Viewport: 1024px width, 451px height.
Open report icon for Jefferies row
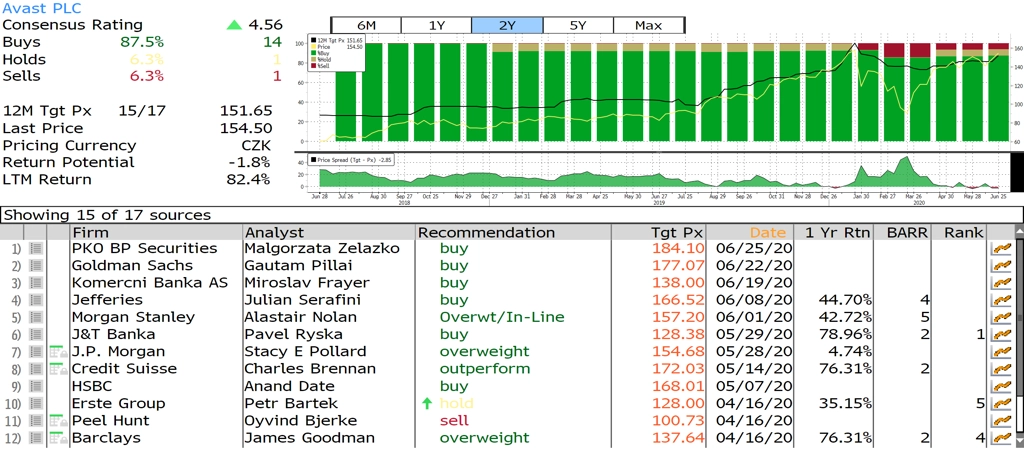[36, 300]
